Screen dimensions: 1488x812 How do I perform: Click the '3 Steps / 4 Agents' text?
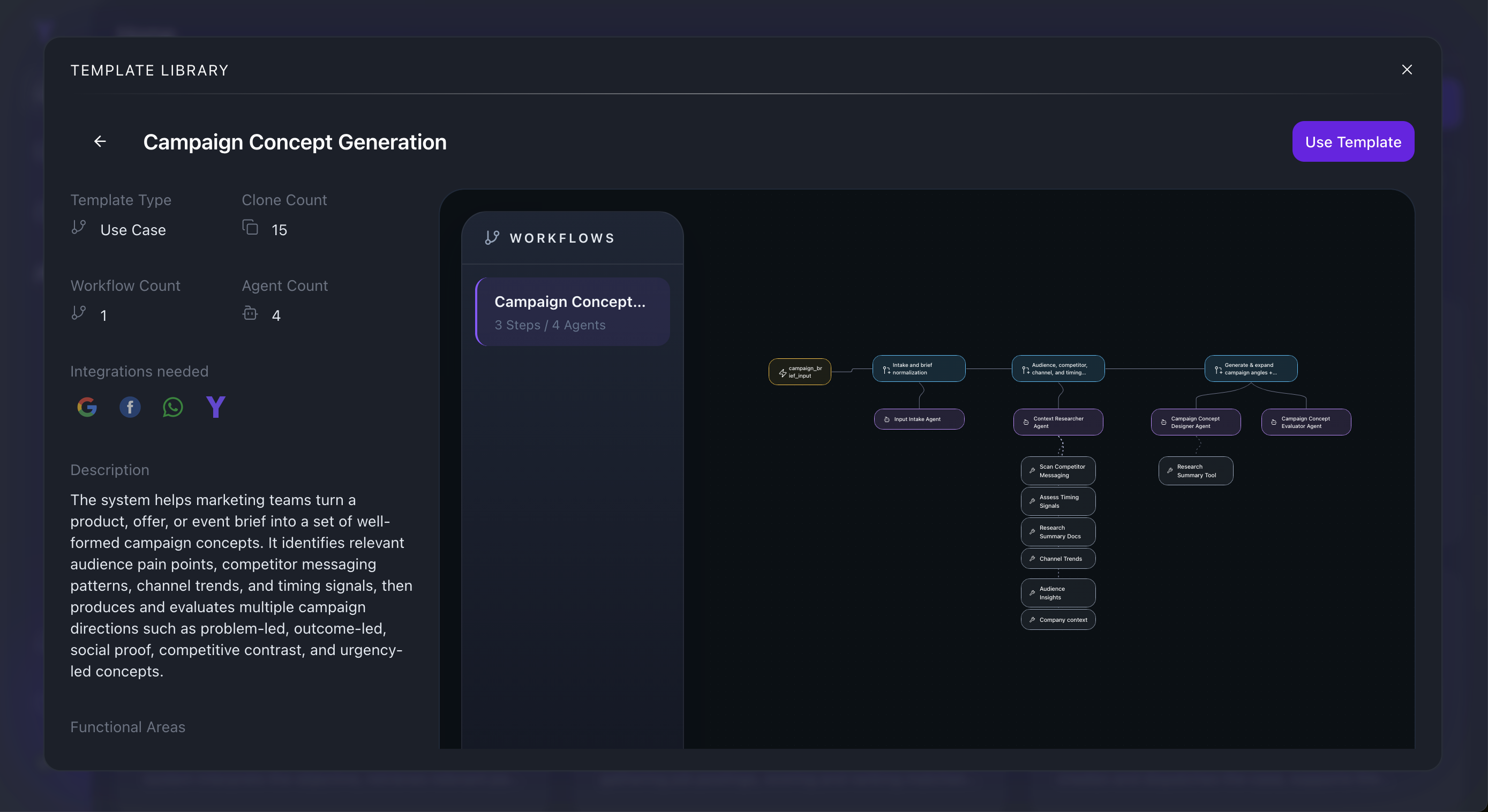pyautogui.click(x=550, y=325)
